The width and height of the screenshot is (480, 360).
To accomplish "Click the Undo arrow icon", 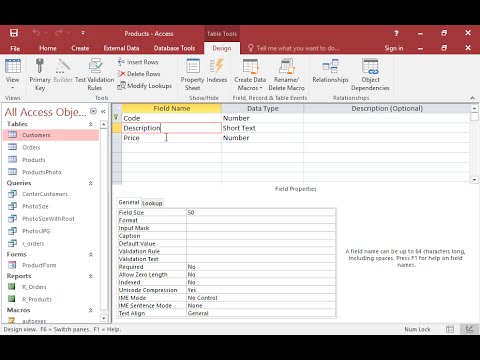I will click(x=36, y=33).
